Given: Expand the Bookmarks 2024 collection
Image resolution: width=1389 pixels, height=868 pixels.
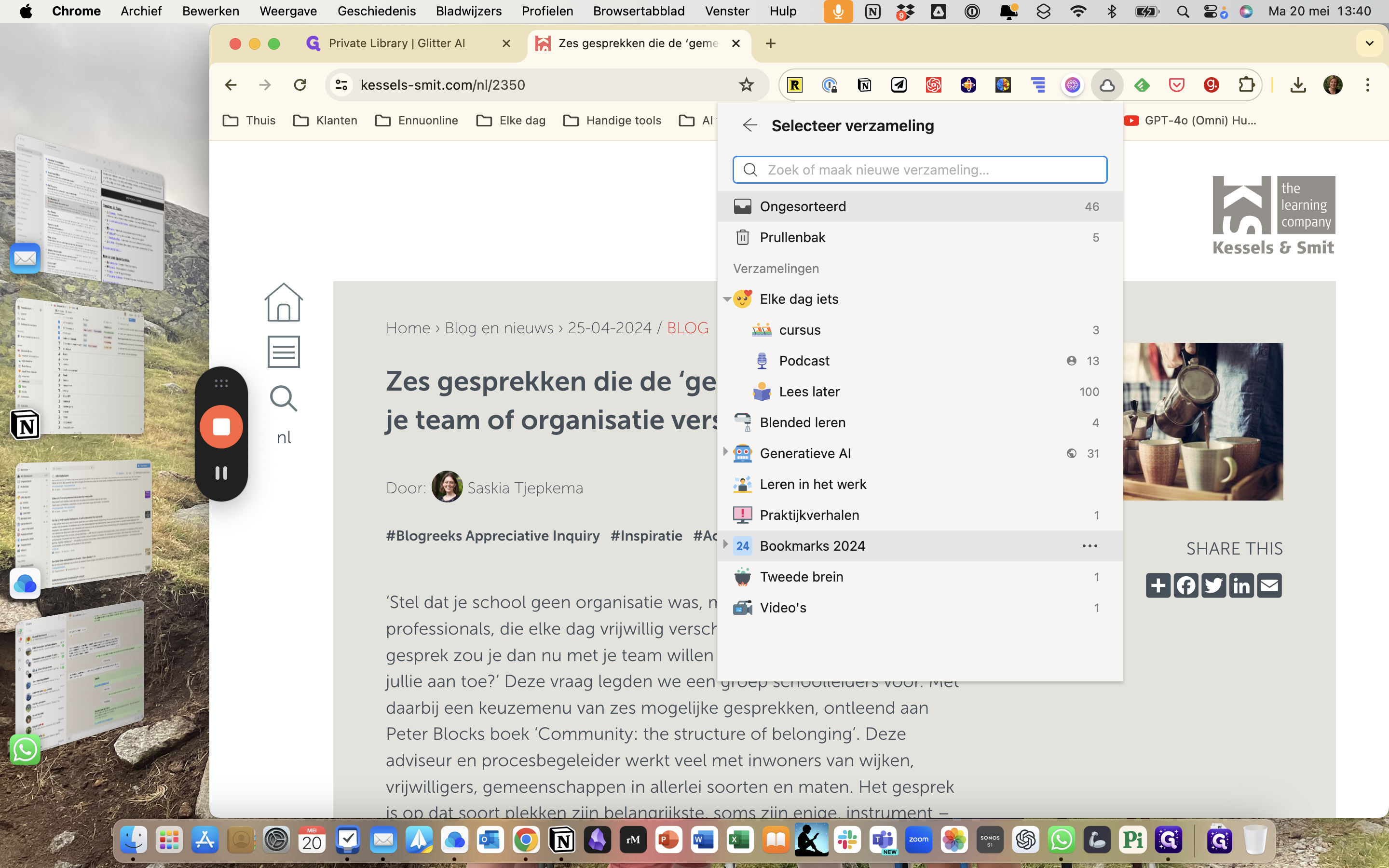Looking at the screenshot, I should point(725,545).
